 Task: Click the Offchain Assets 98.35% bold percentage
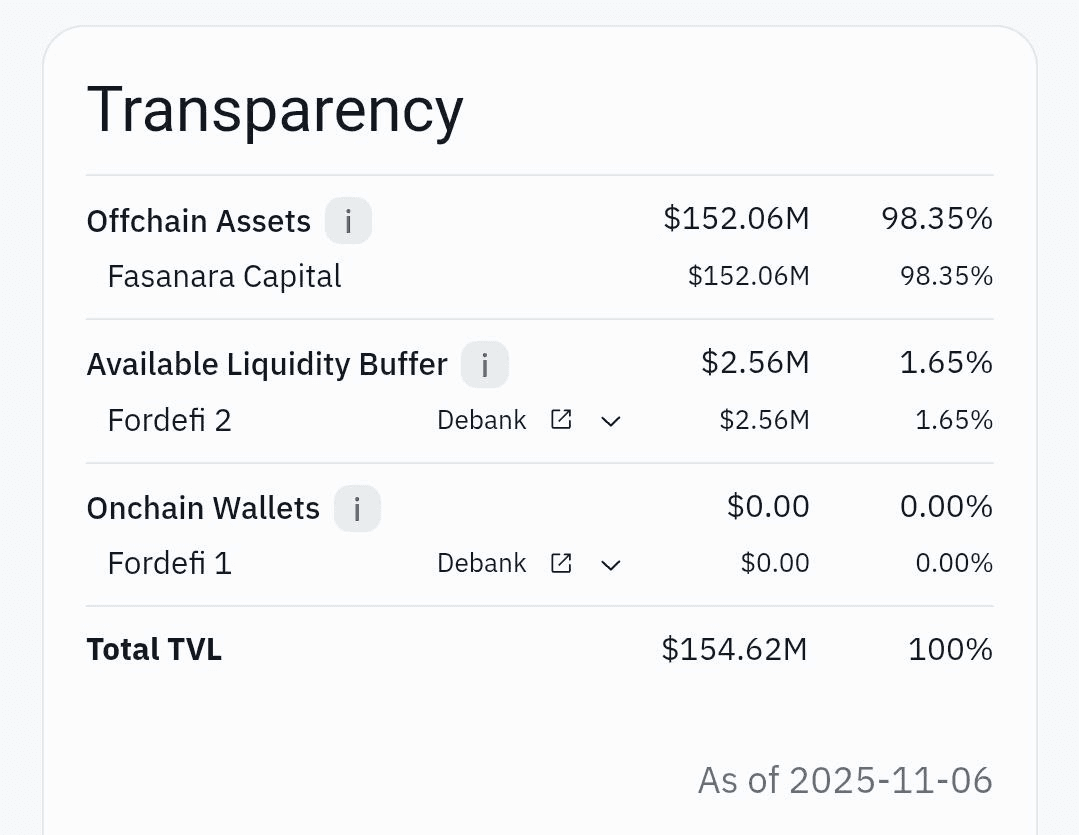pyautogui.click(x=936, y=219)
